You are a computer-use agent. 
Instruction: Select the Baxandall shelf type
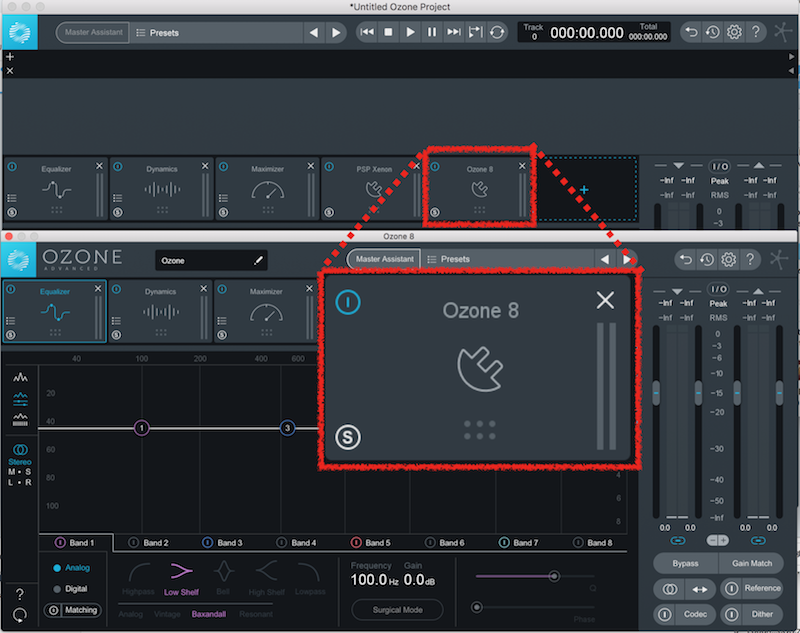coord(209,614)
